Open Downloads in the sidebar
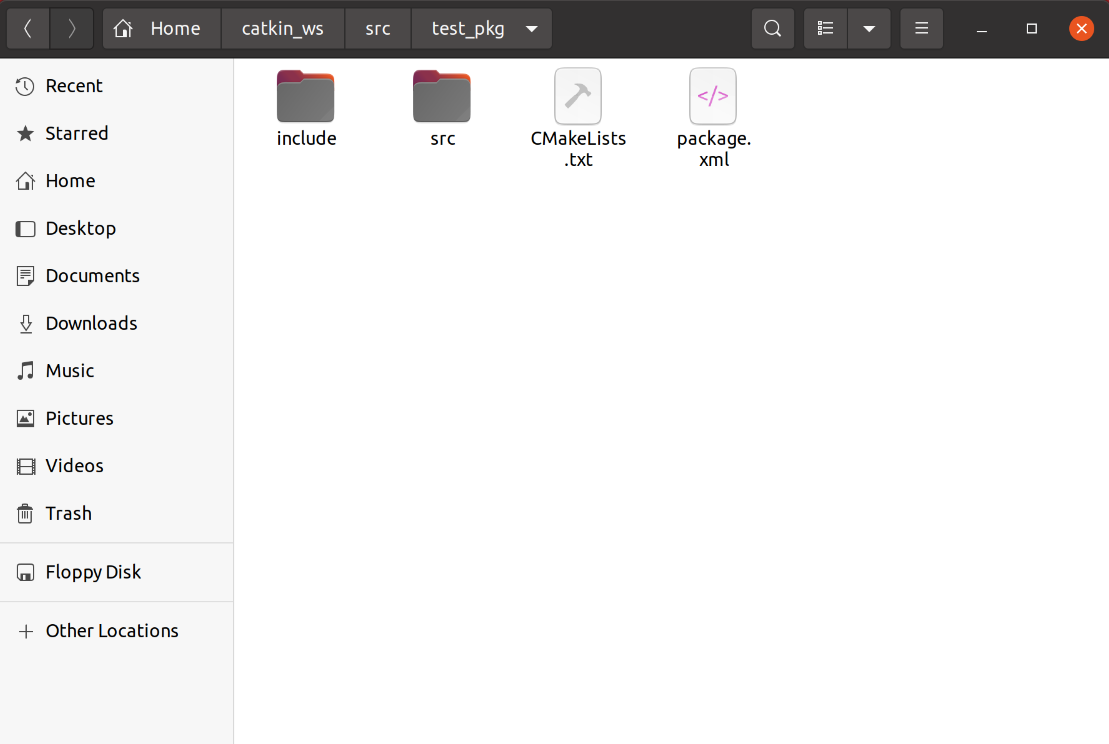The height and width of the screenshot is (744, 1109). point(117,323)
